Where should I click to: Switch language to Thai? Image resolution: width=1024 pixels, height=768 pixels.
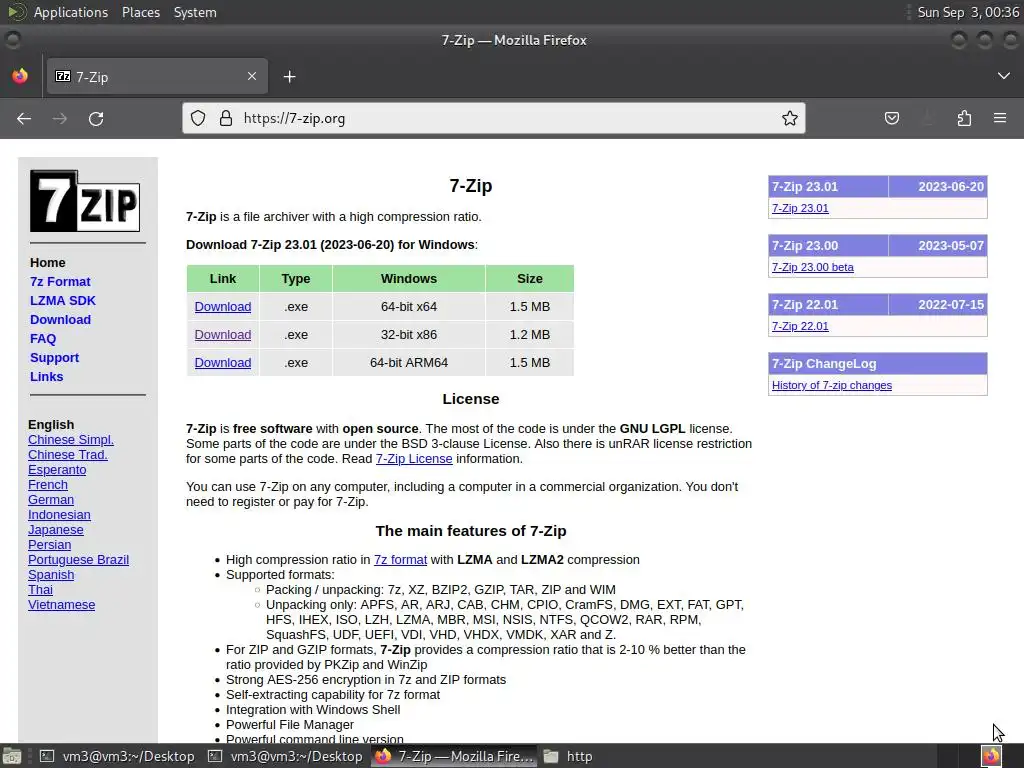[x=40, y=590]
